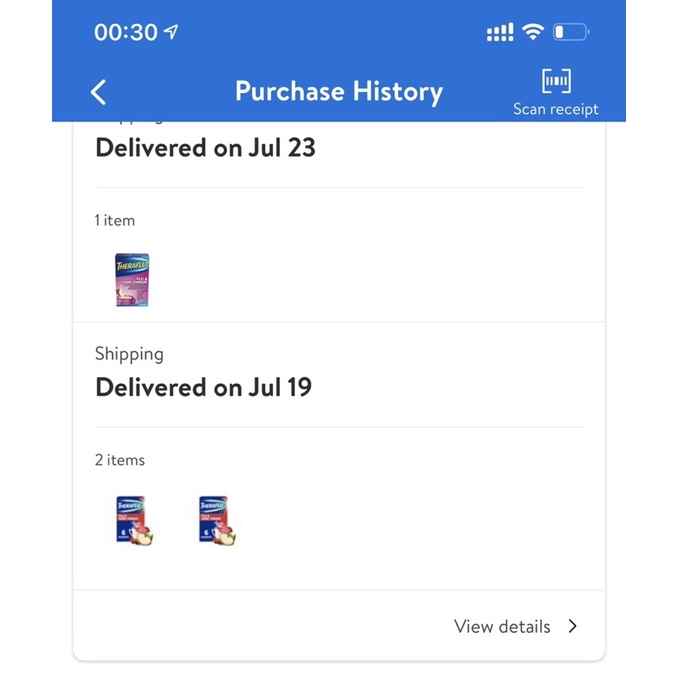Open Theraflu thumbnail from Jul 23 delivery
678x678 pixels.
[x=132, y=279]
